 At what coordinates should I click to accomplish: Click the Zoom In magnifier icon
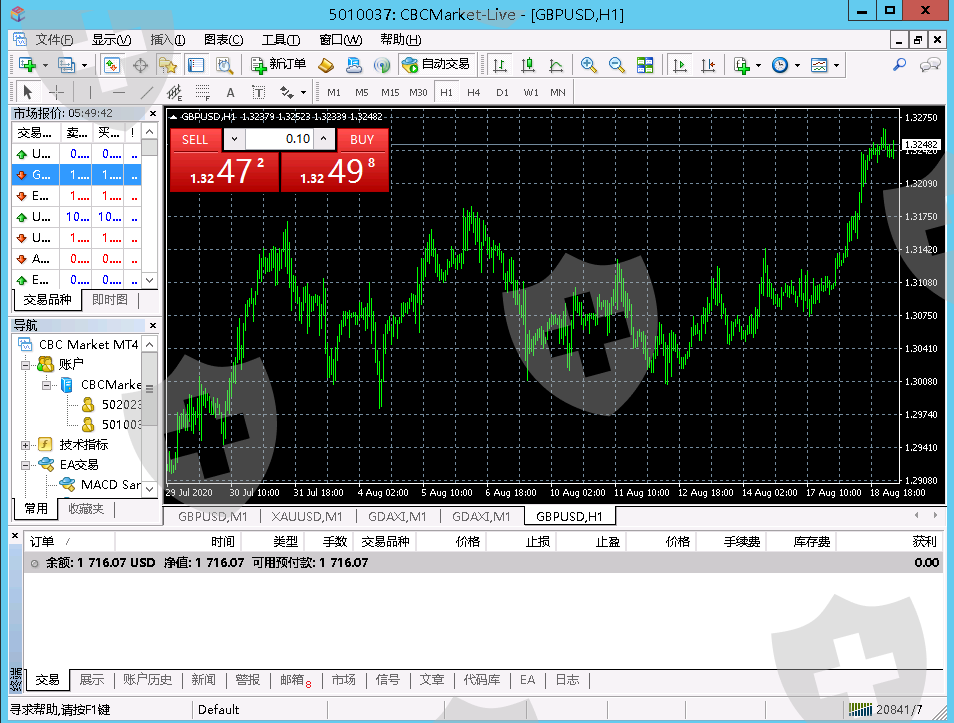pyautogui.click(x=589, y=65)
